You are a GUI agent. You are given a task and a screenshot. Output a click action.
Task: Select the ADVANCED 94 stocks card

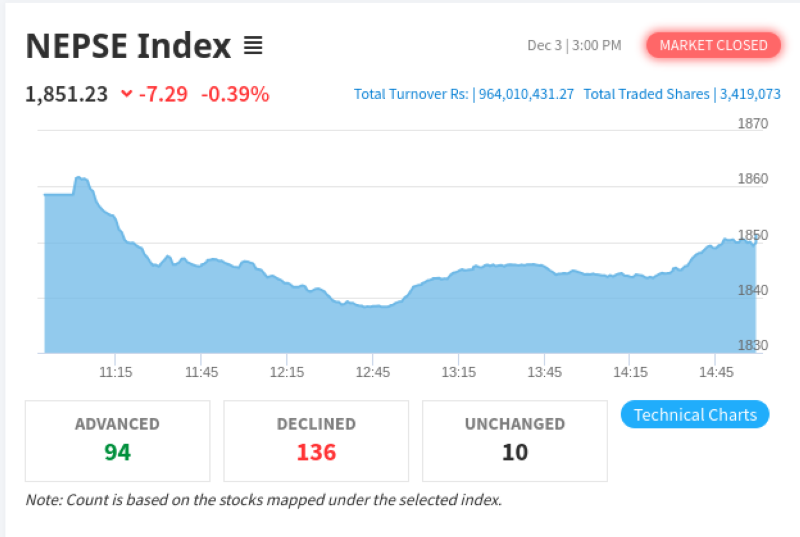pos(117,441)
